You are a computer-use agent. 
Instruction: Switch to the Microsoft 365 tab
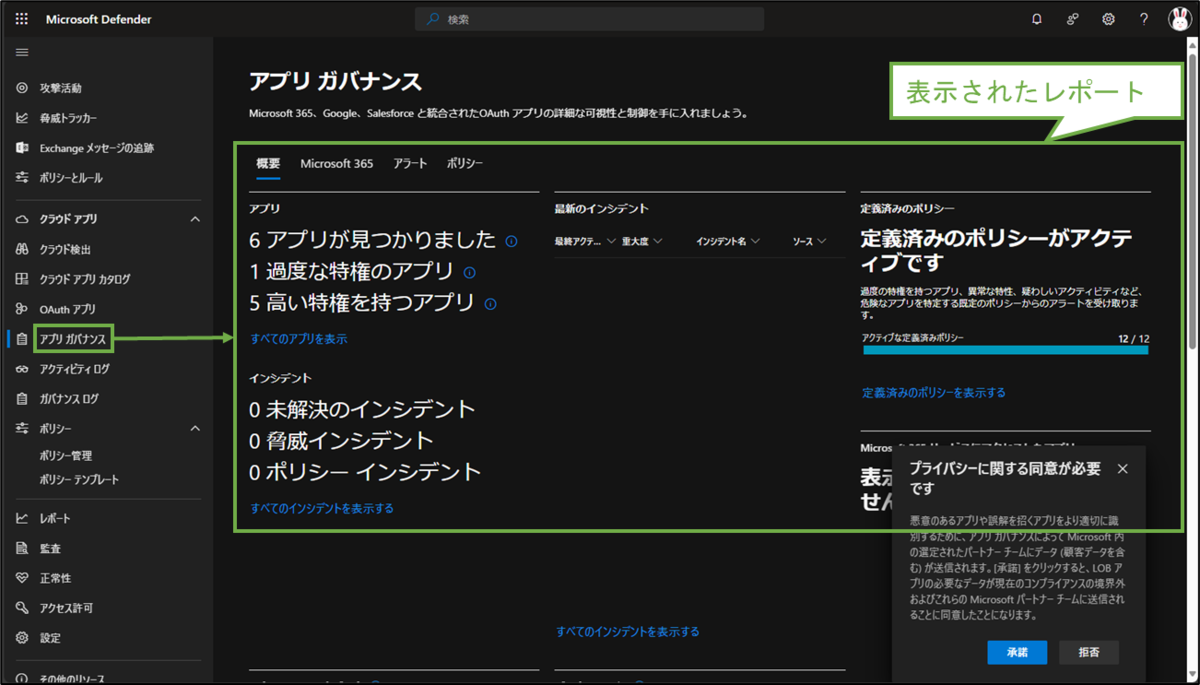coord(337,163)
